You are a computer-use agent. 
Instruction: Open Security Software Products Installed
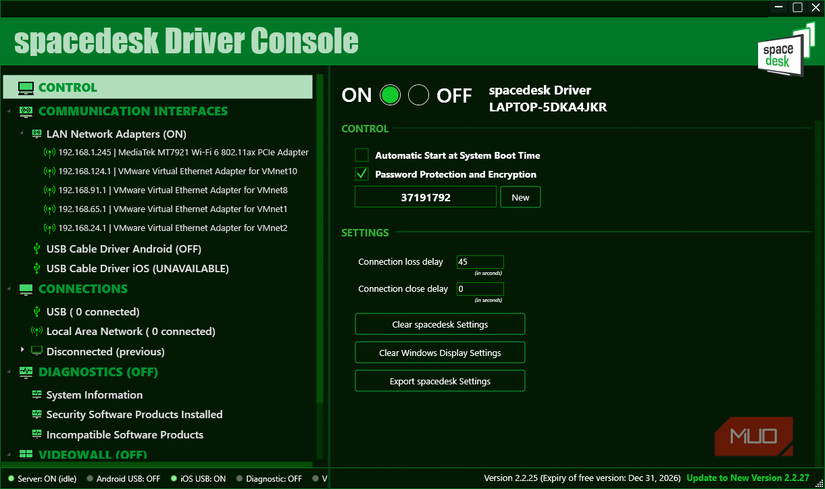[134, 415]
